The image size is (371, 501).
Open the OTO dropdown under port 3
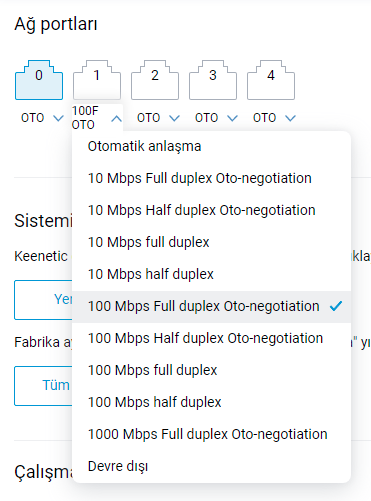[216, 118]
